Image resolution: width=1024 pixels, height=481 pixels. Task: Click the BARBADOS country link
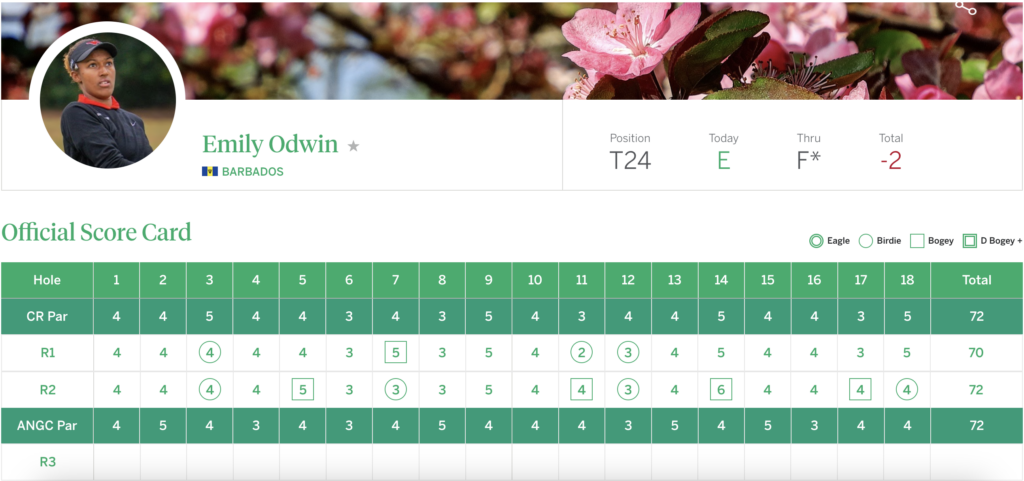(x=252, y=171)
